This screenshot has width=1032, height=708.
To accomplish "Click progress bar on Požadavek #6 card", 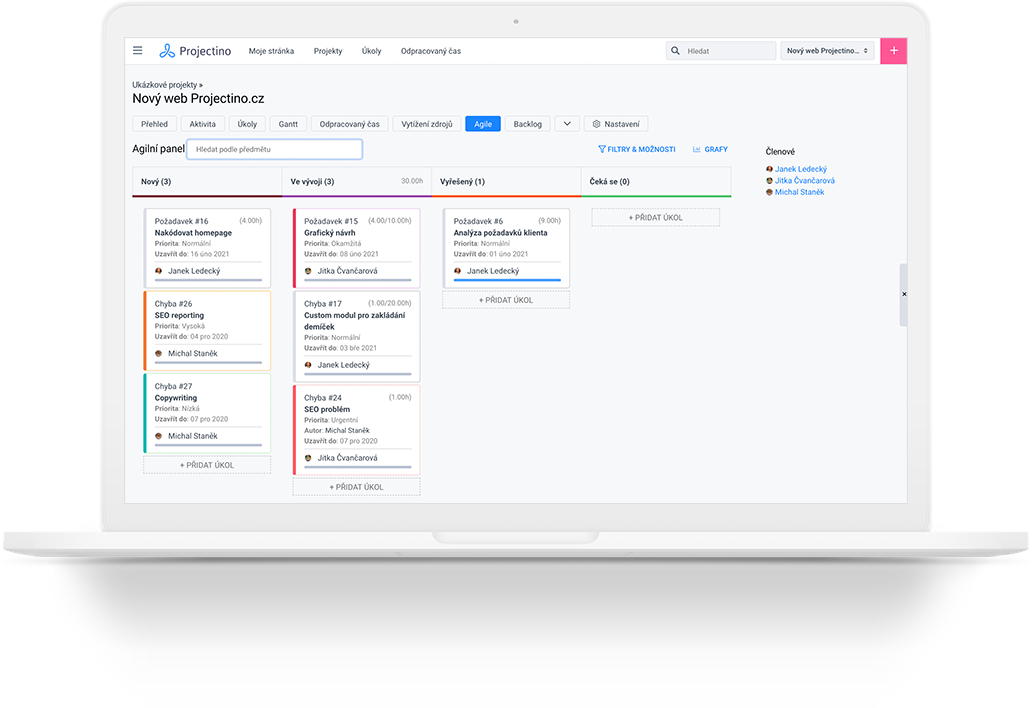I will pos(507,280).
